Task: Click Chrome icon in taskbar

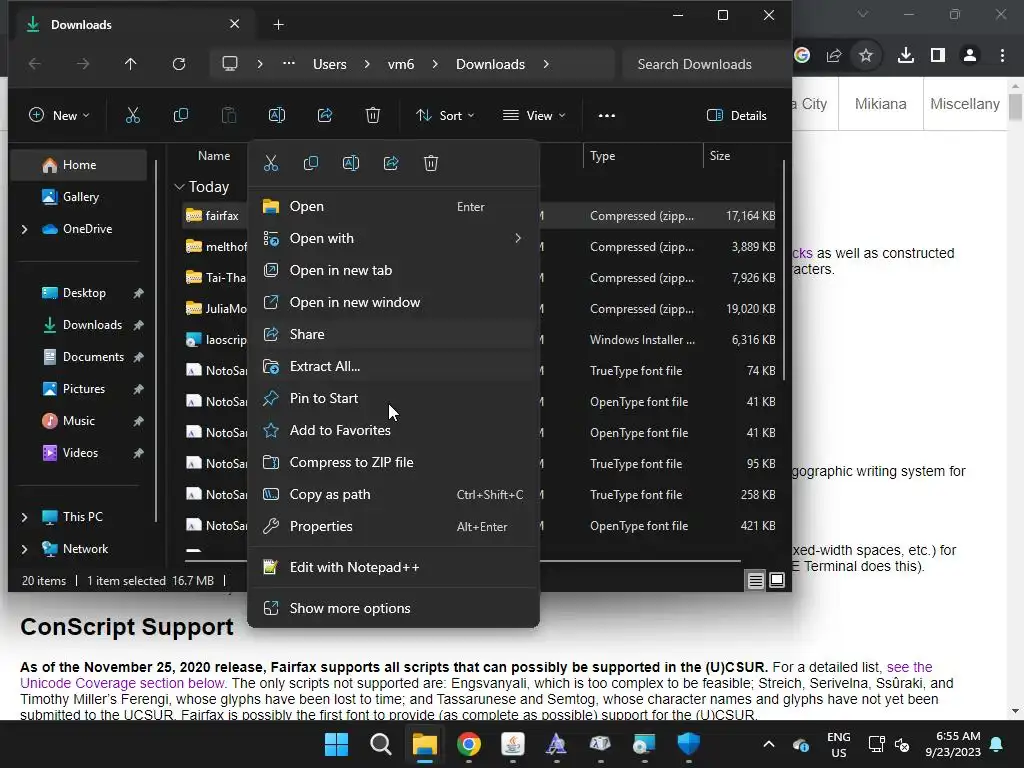Action: [469, 744]
